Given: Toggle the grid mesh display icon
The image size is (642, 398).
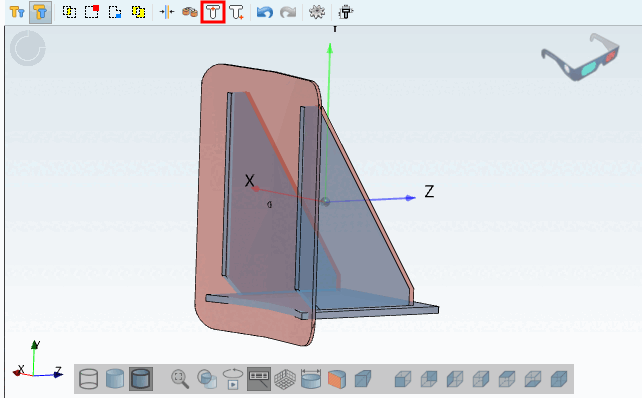Looking at the screenshot, I should [x=285, y=379].
